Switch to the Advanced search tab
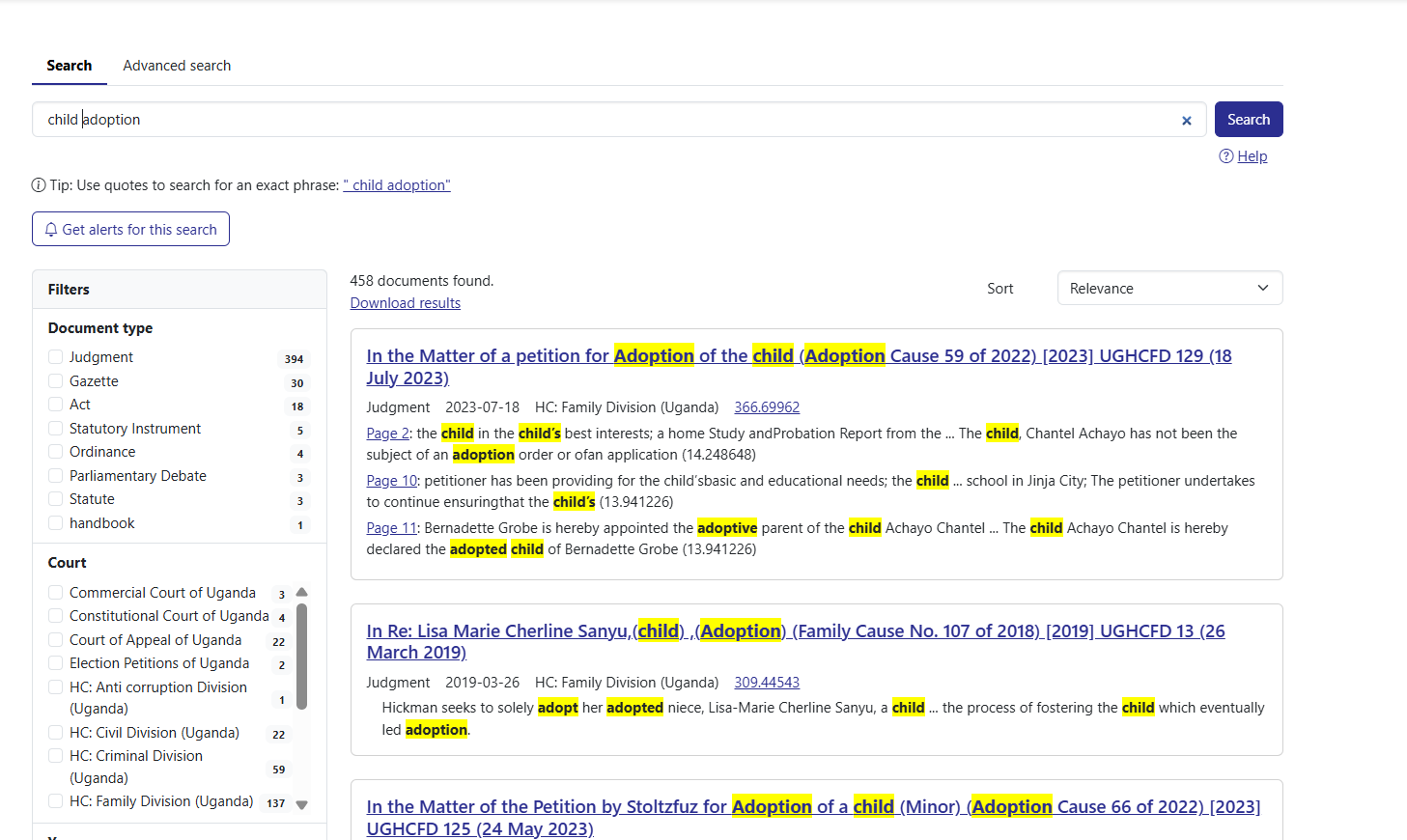1407x840 pixels. coord(177,66)
